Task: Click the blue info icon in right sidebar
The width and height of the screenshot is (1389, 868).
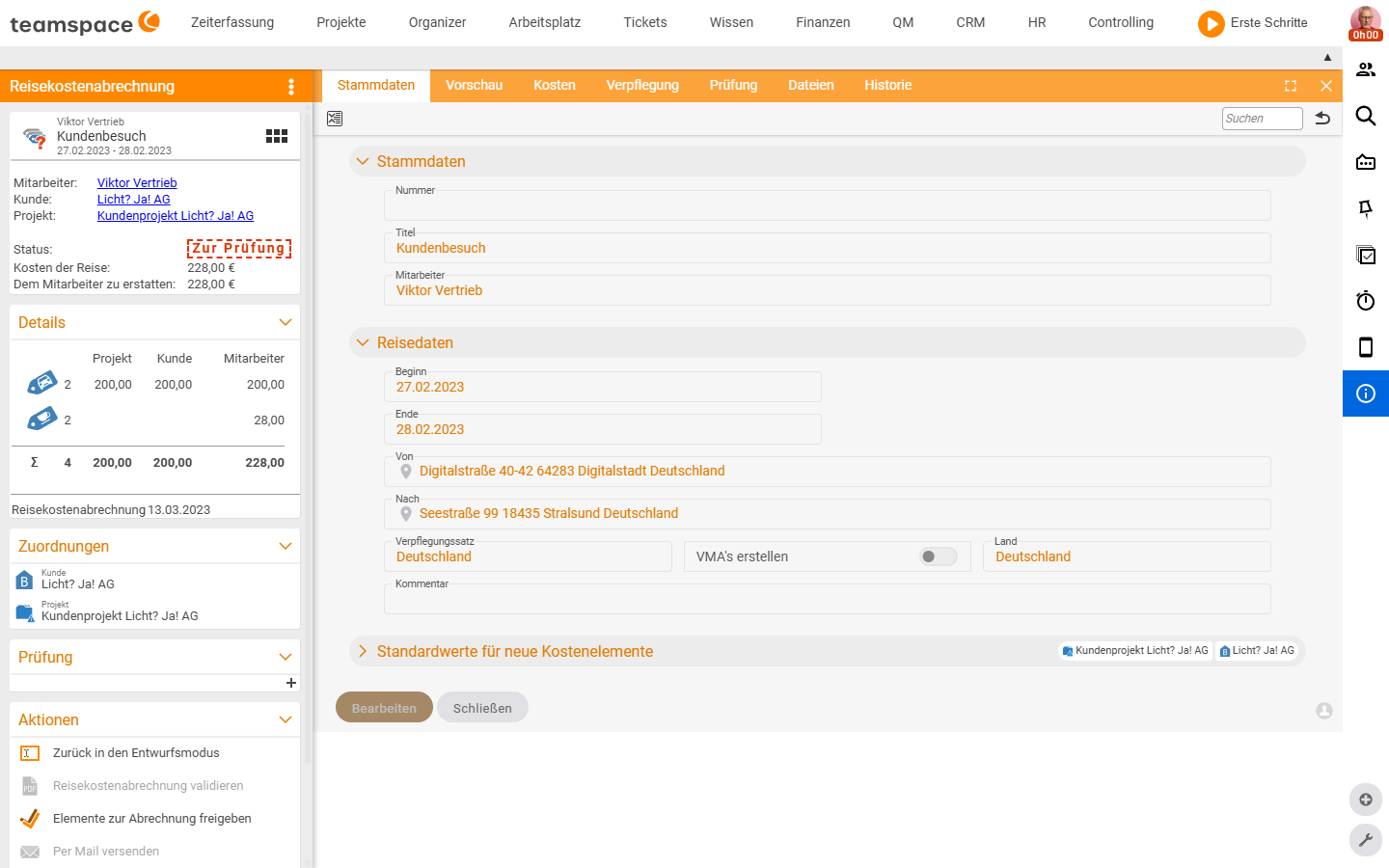Action: (x=1366, y=393)
